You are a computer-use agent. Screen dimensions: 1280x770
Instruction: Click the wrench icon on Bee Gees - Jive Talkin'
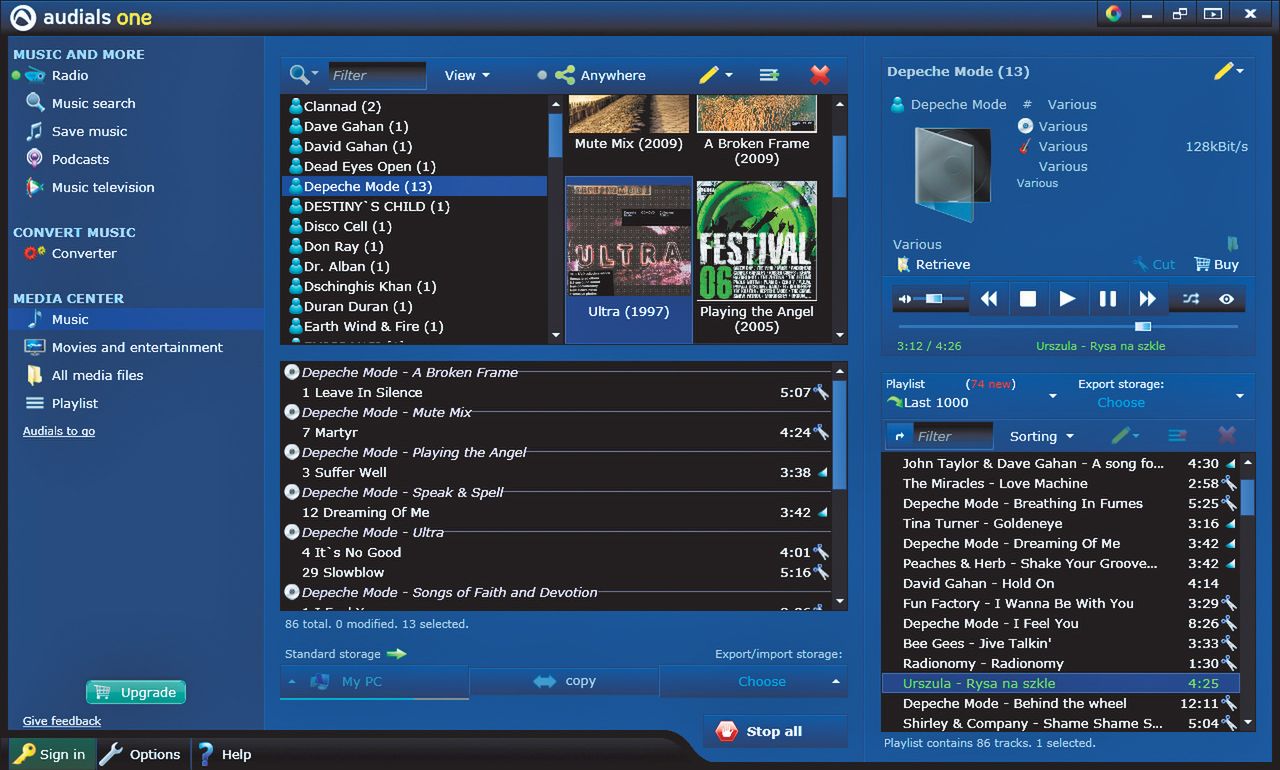tap(1229, 643)
